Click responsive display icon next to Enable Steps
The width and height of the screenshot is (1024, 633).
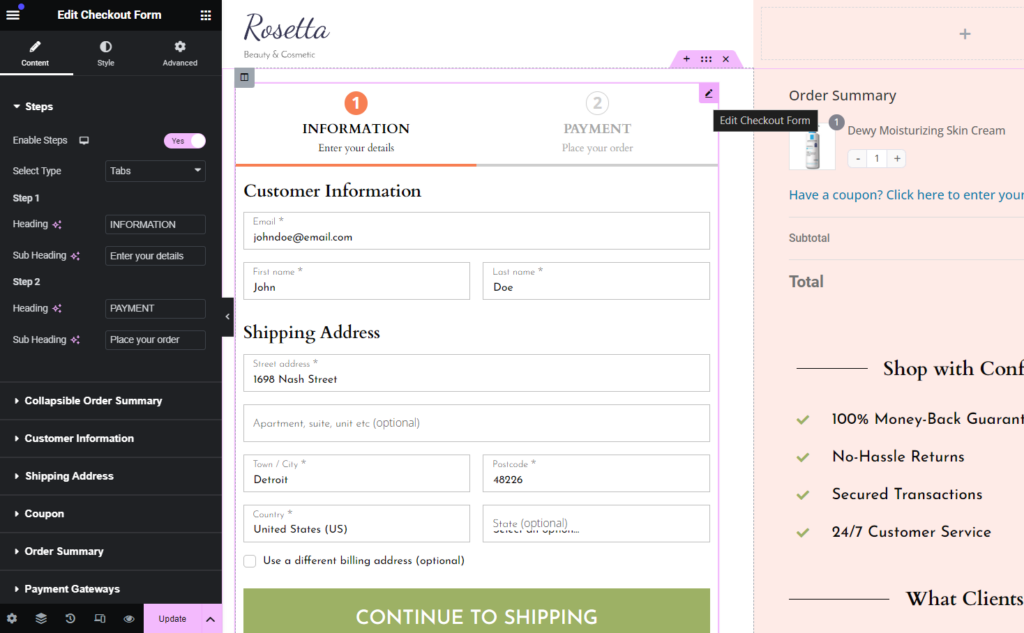click(83, 140)
